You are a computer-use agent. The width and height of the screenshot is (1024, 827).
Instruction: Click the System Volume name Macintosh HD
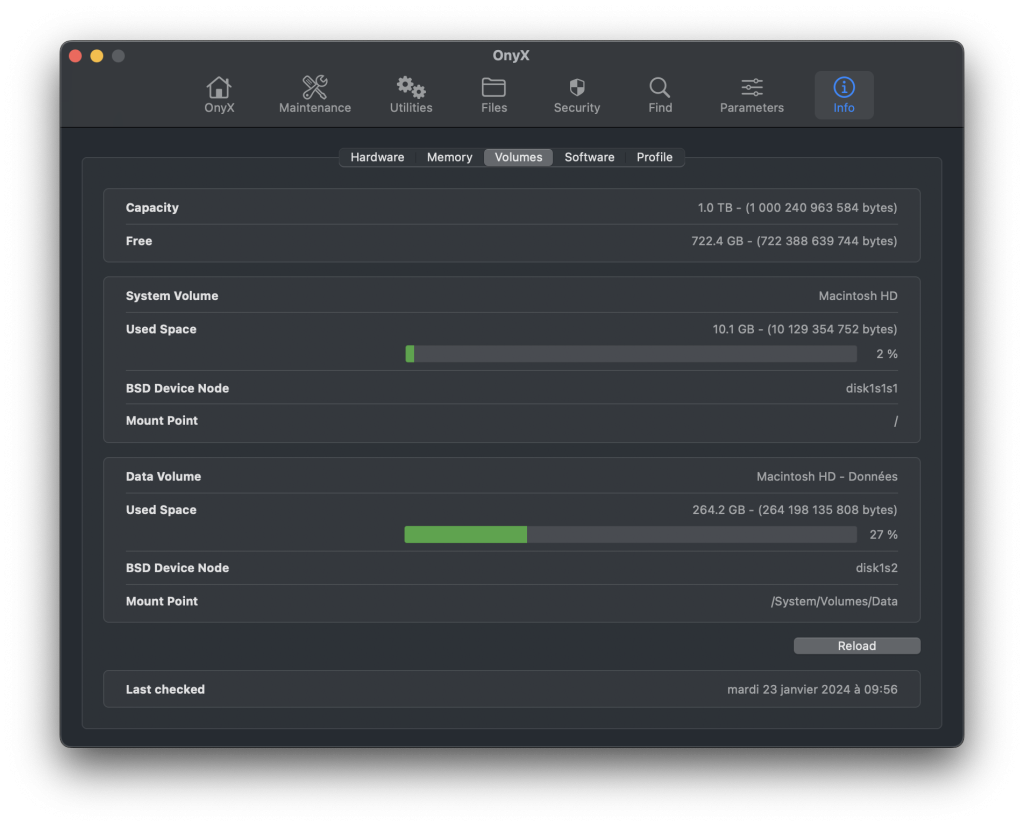(x=858, y=296)
